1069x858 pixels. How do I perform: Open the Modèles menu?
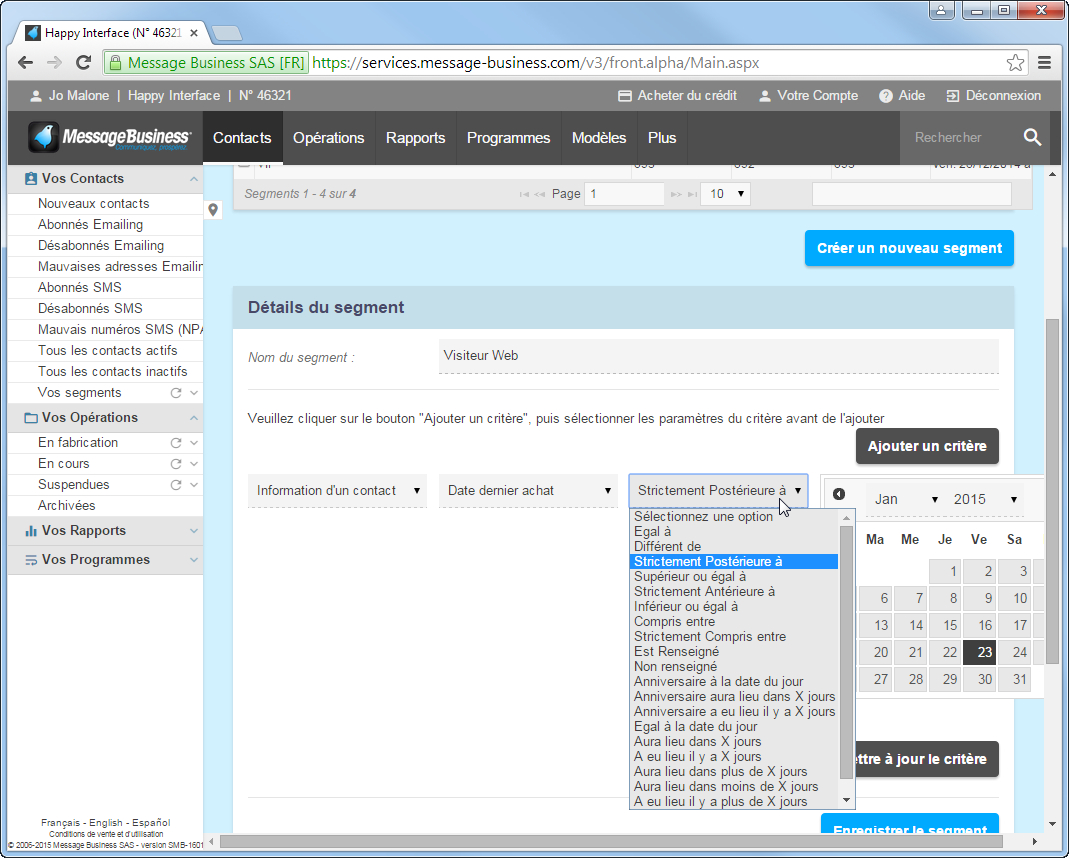tap(598, 137)
